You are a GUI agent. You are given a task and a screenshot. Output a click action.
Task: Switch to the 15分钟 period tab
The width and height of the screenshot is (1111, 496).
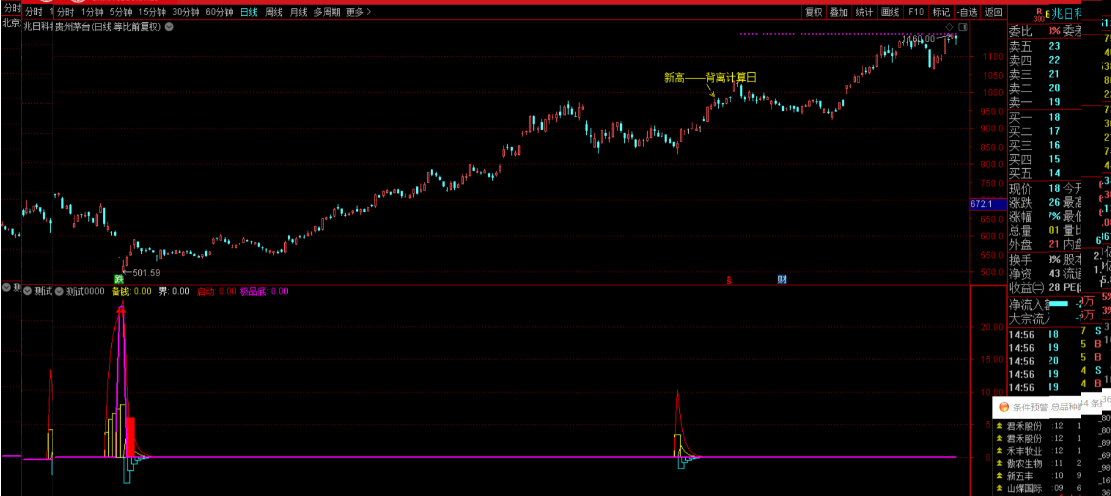(152, 12)
